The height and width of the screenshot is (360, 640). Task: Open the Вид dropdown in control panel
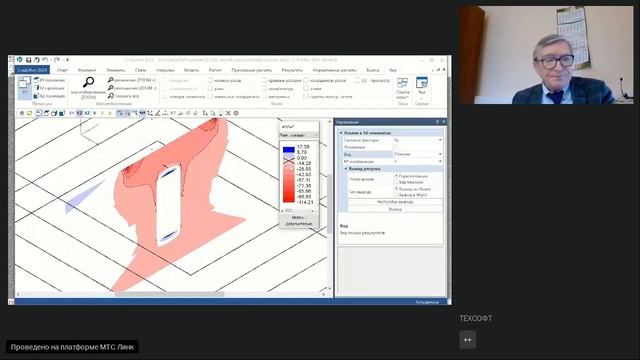[x=440, y=154]
